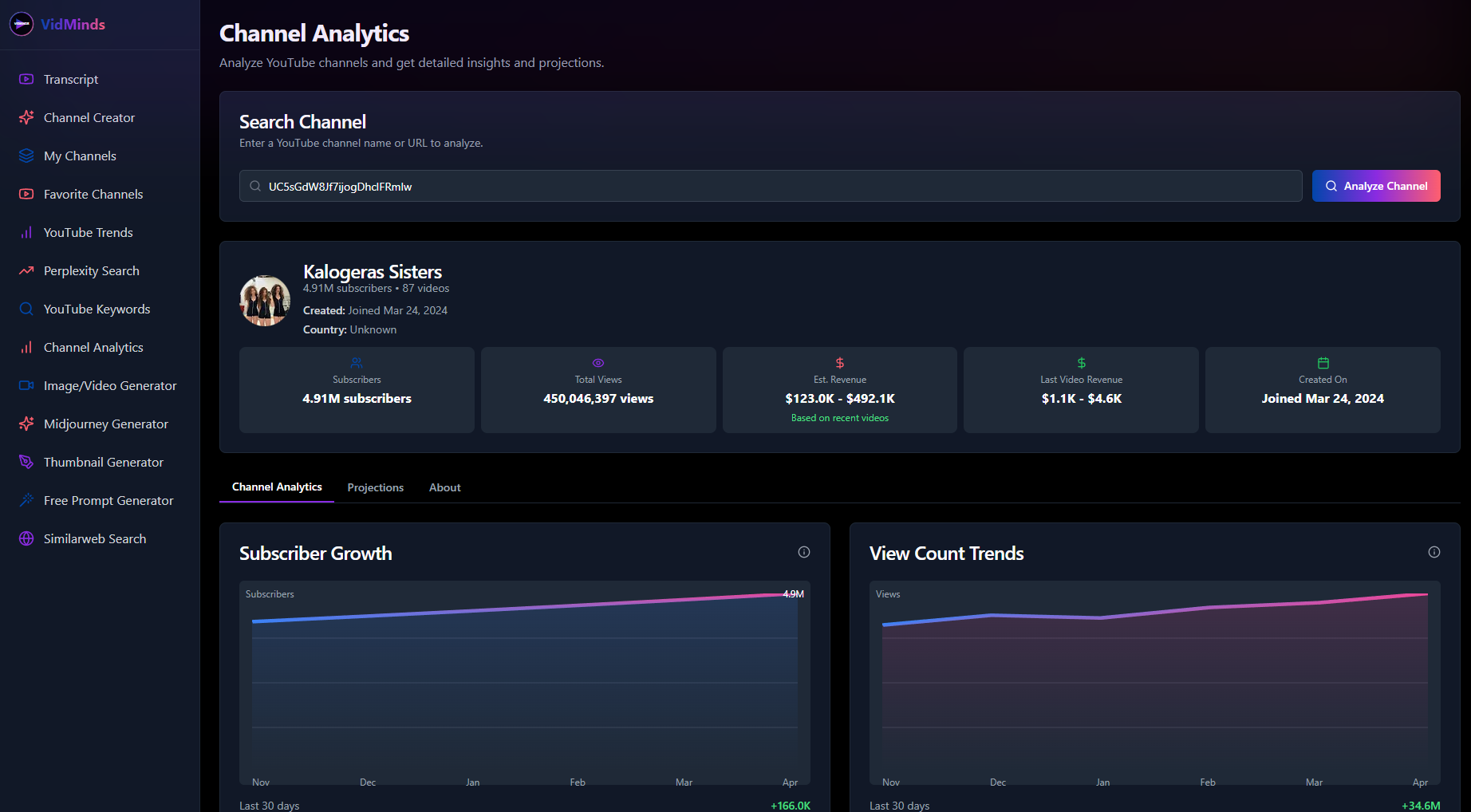The height and width of the screenshot is (812, 1471).
Task: Go to Channel Creator
Action: click(x=100, y=117)
